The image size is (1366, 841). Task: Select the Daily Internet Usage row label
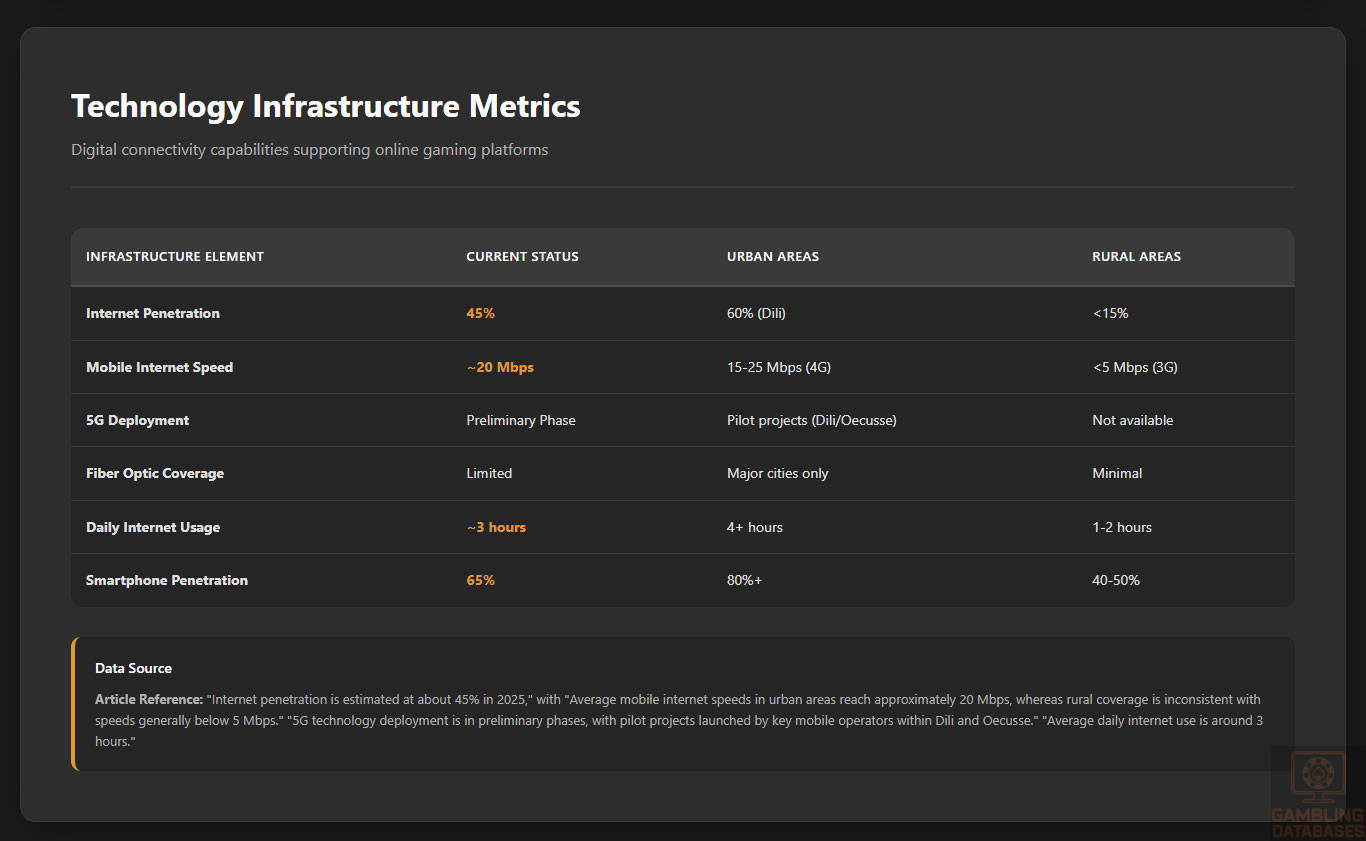[x=153, y=528]
